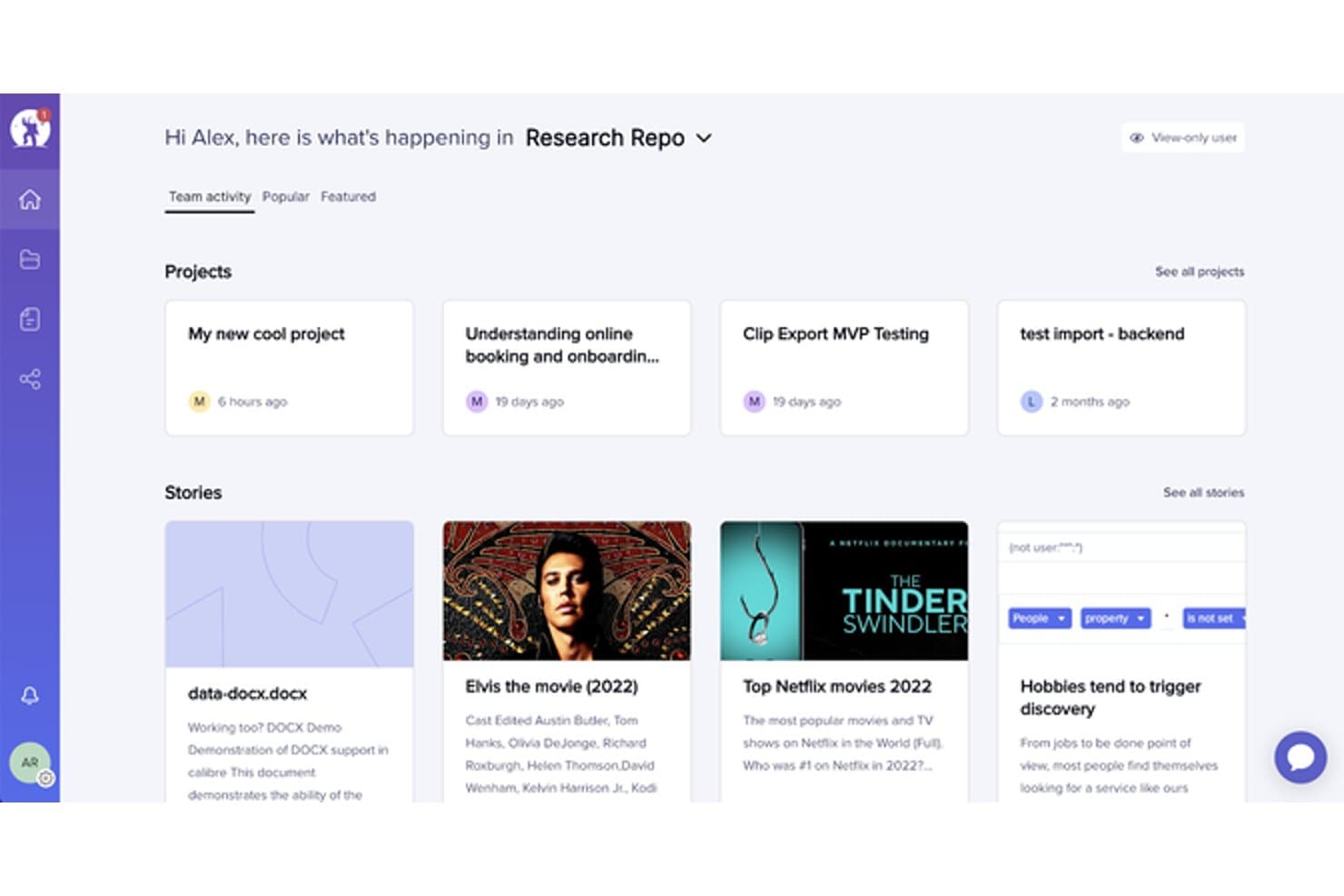Open My new cool project card
Screen dimensions: 1344x896
[x=289, y=368]
